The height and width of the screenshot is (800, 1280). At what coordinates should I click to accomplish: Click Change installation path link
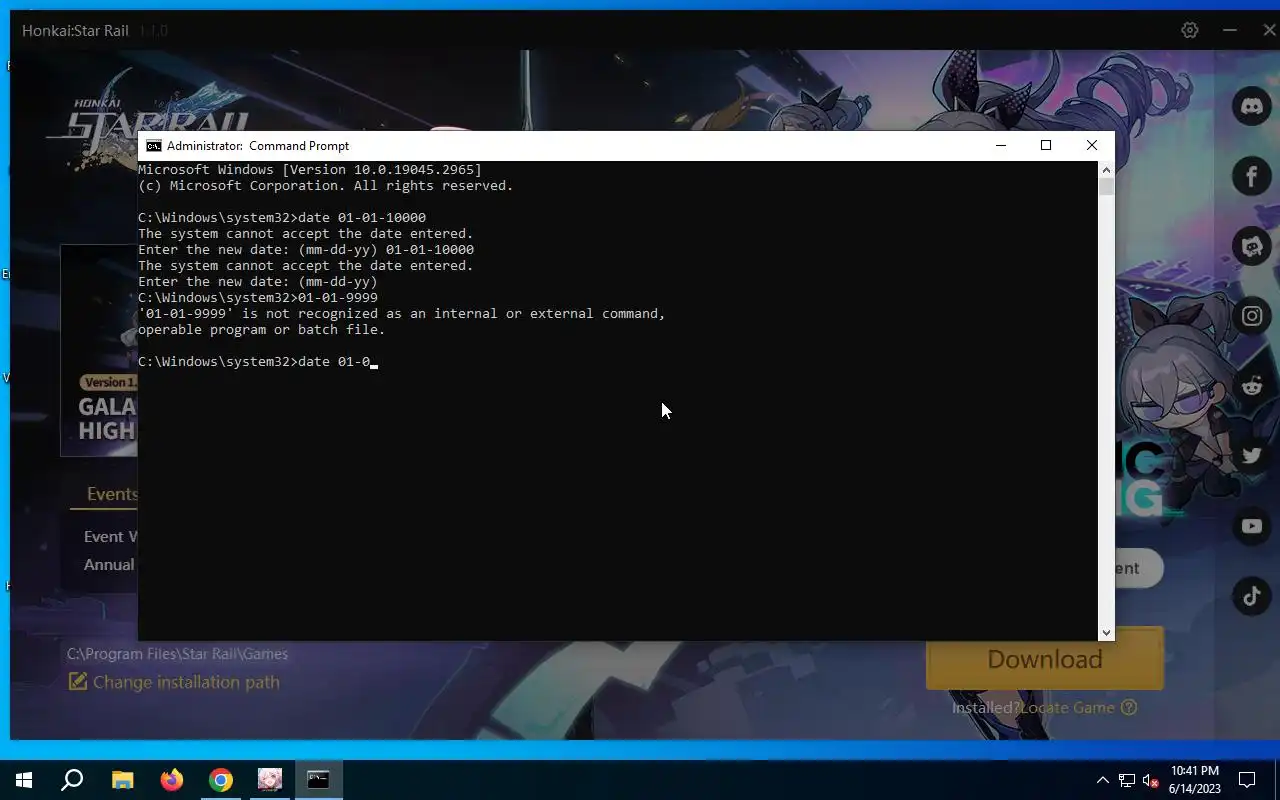point(174,682)
